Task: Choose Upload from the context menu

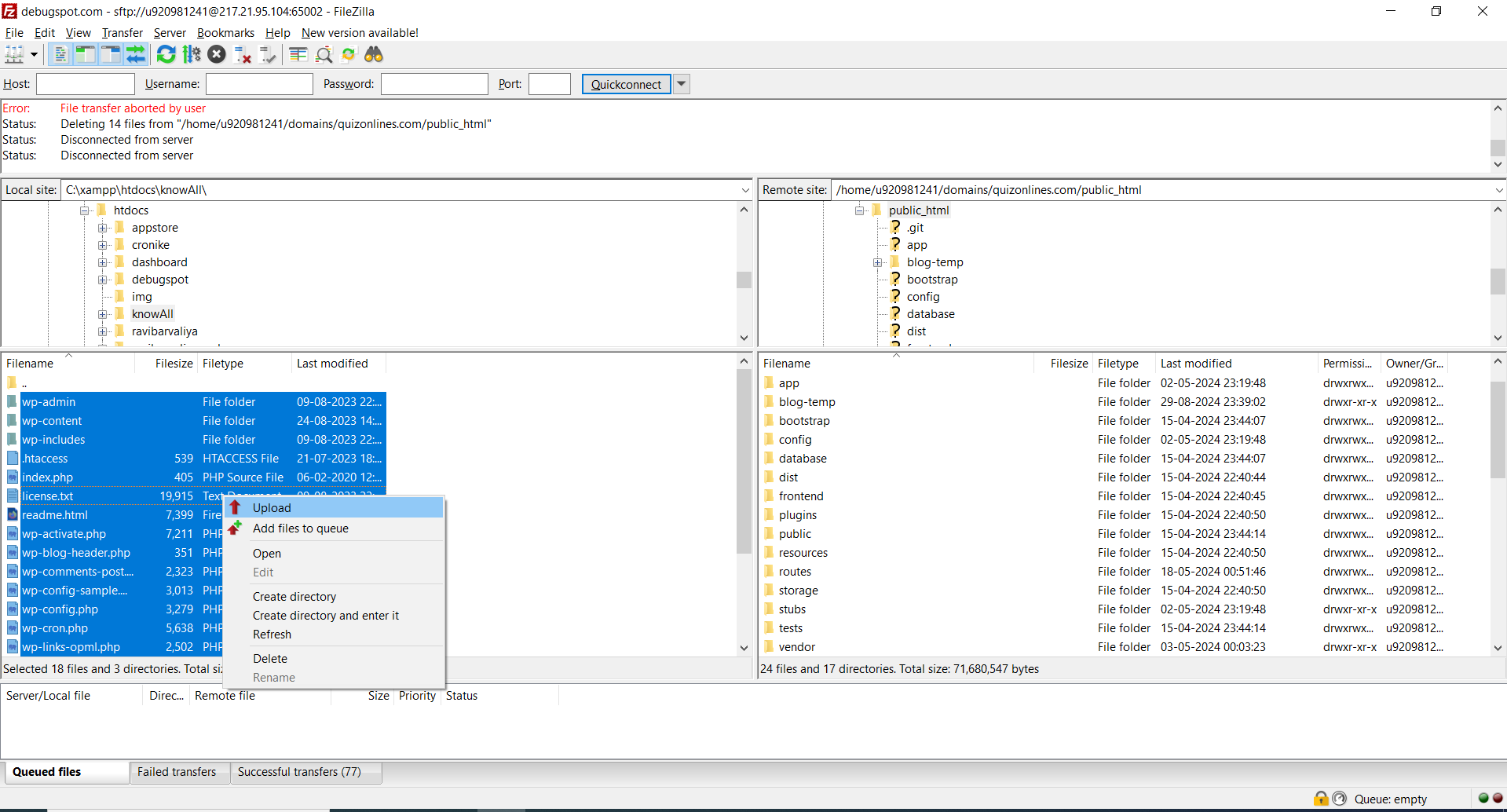Action: pyautogui.click(x=272, y=508)
